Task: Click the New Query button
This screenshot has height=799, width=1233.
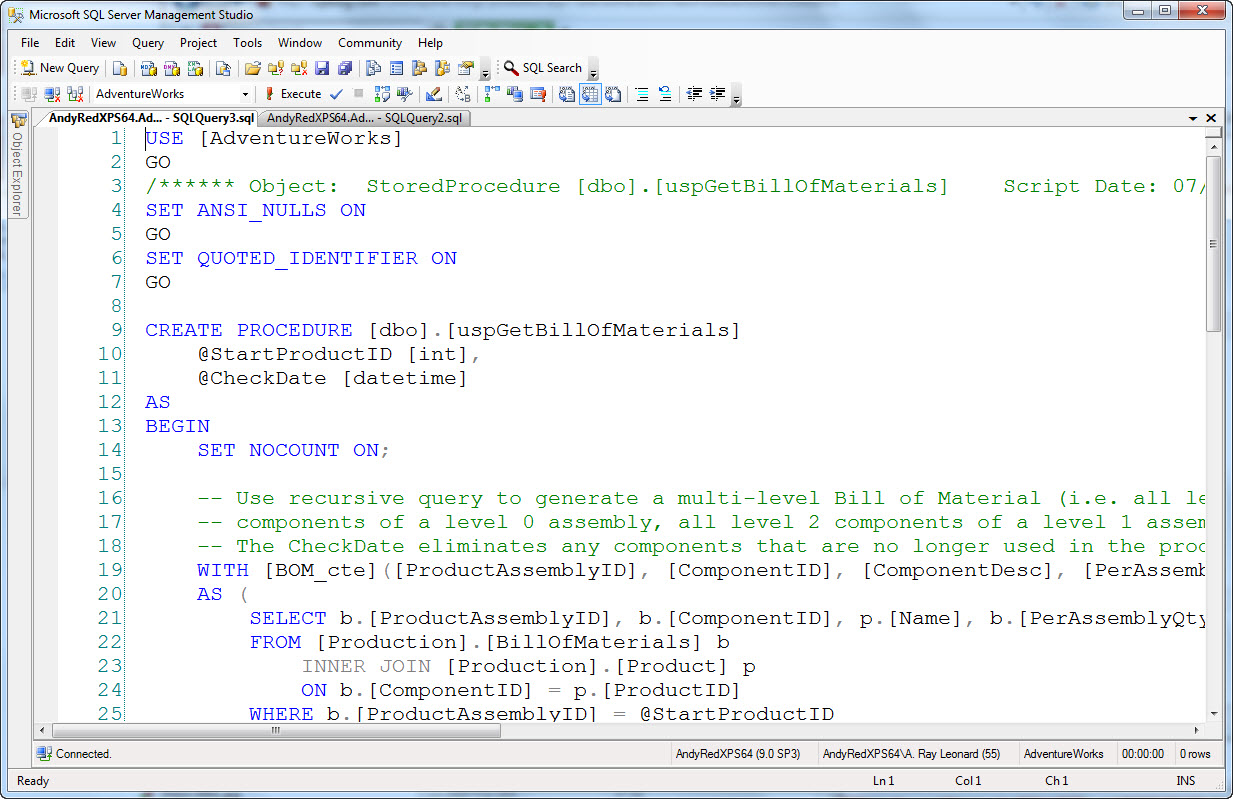Action: (60, 68)
